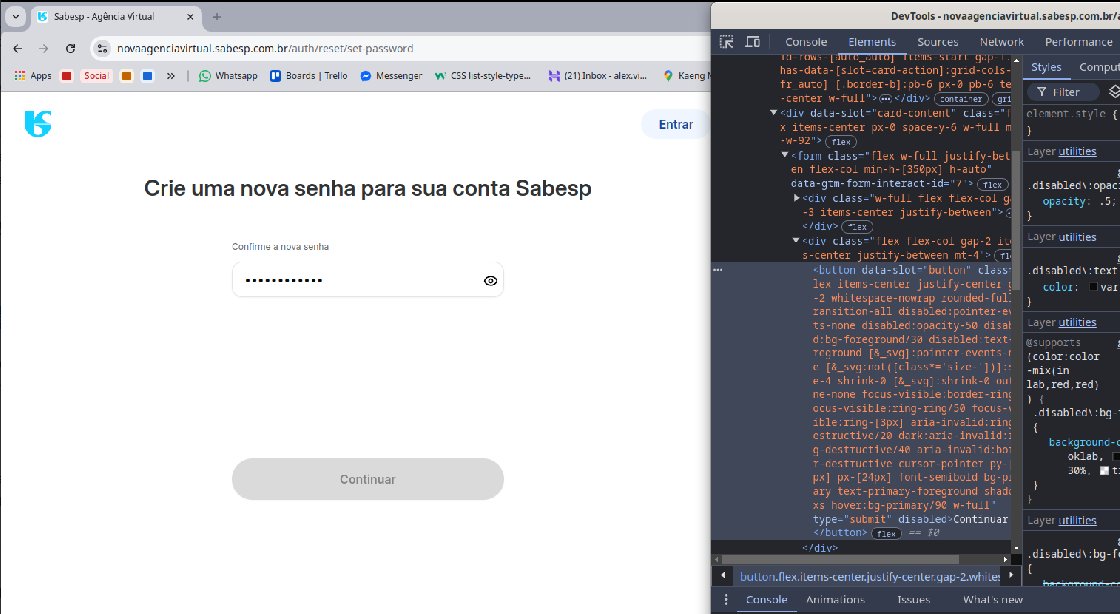Collapse the form element node
Image resolution: width=1120 pixels, height=614 pixels.
pos(784,155)
